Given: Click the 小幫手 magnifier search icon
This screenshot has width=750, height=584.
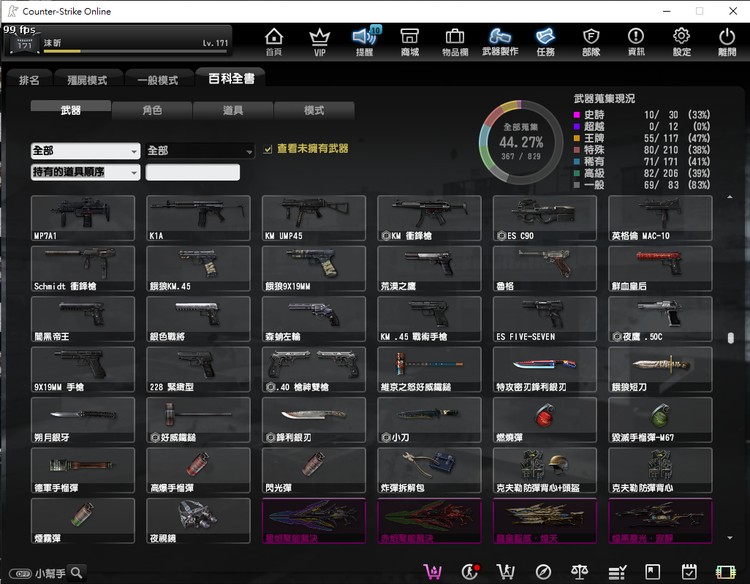Looking at the screenshot, I should (77, 573).
